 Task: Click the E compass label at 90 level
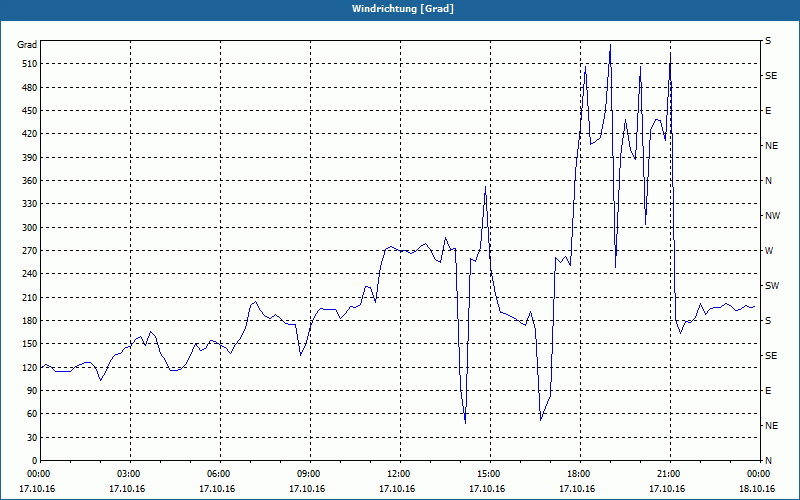[x=768, y=391]
